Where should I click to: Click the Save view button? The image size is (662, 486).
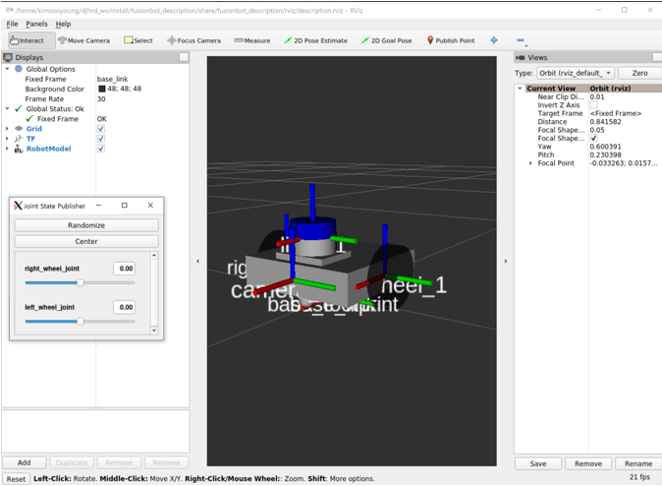(538, 464)
